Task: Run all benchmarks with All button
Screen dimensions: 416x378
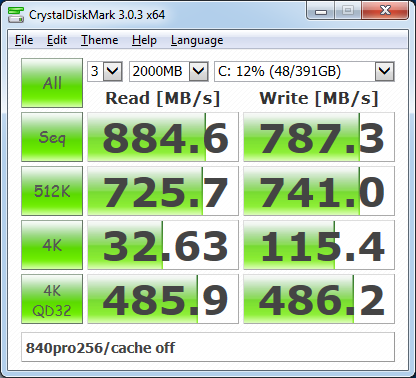Action: [x=52, y=83]
